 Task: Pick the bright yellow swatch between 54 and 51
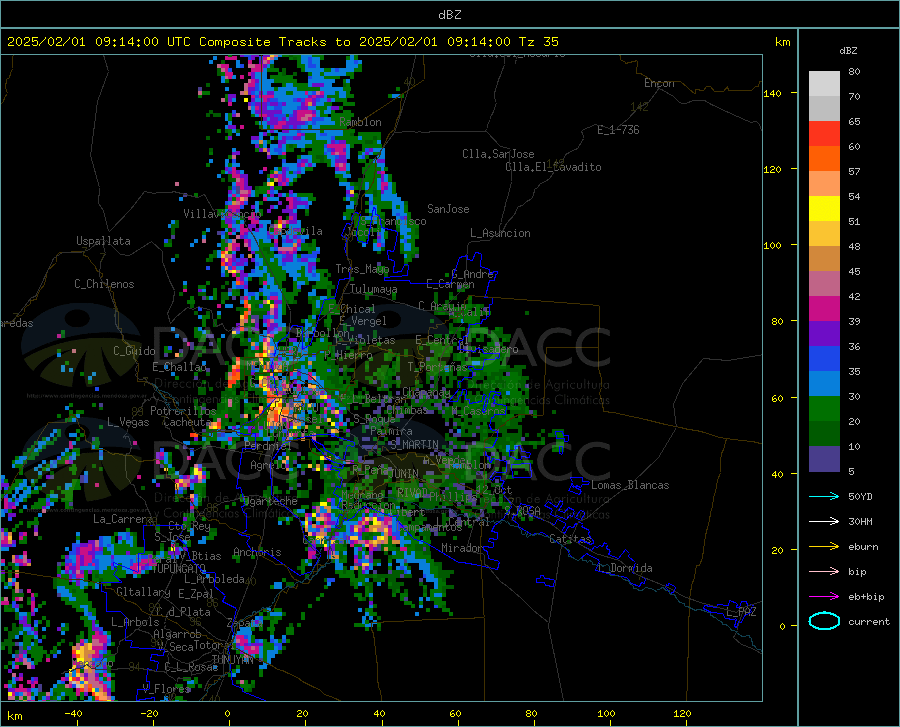tap(824, 209)
